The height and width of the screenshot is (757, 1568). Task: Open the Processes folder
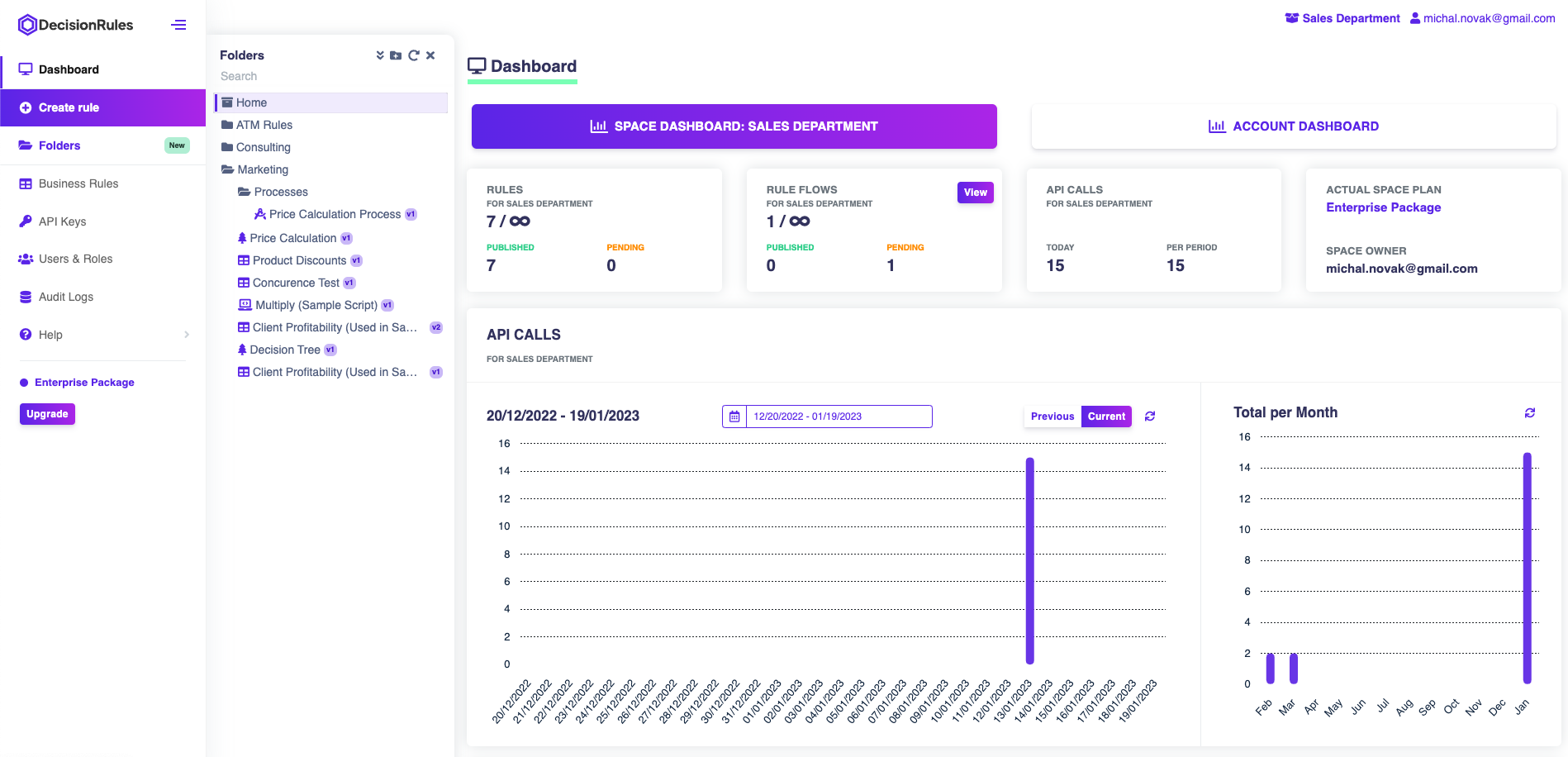pyautogui.click(x=280, y=192)
